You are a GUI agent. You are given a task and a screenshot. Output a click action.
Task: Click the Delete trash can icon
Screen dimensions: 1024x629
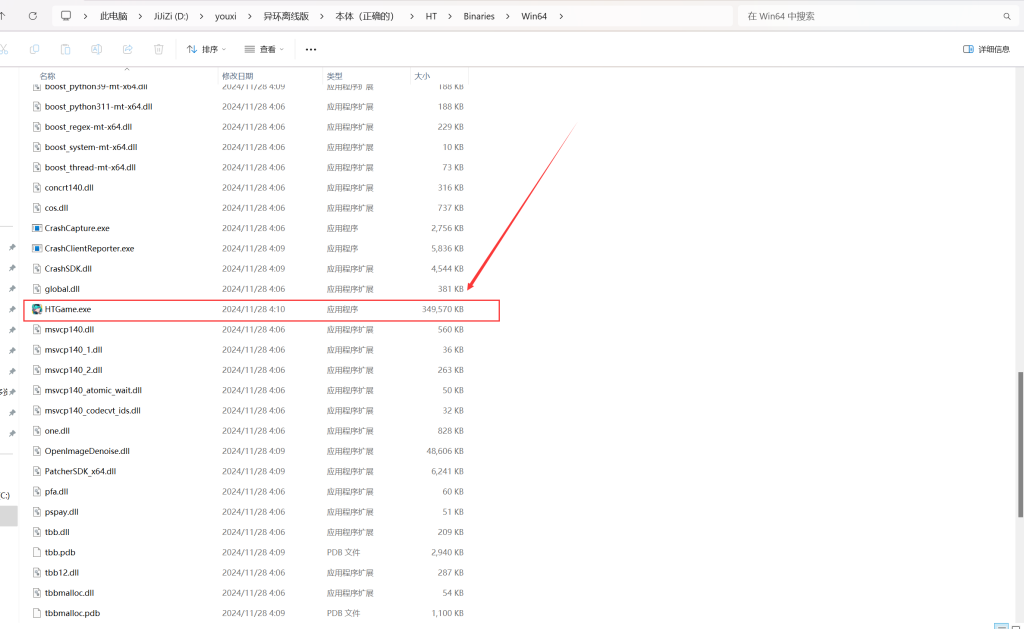click(x=158, y=49)
